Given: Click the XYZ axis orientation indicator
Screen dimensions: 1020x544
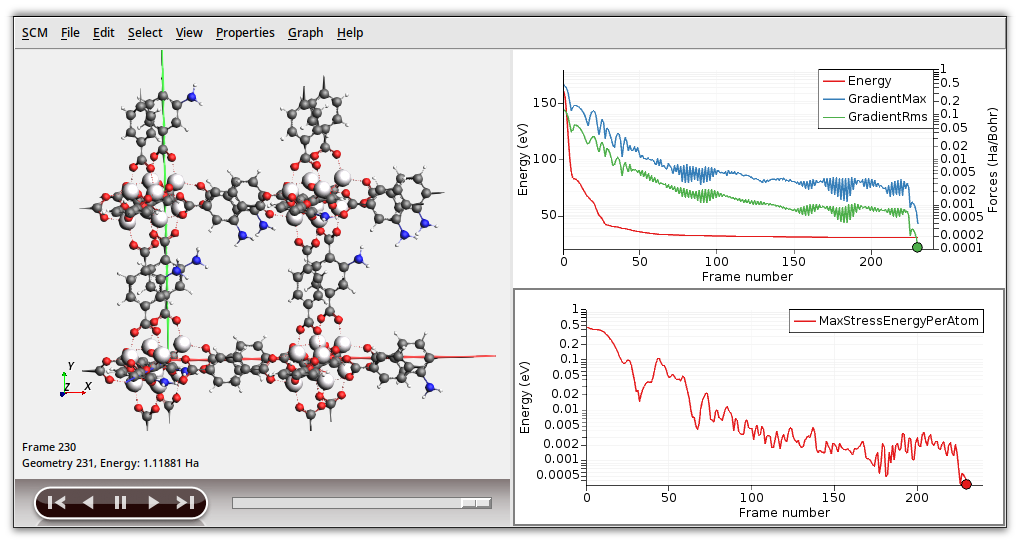Looking at the screenshot, I should 74,381.
